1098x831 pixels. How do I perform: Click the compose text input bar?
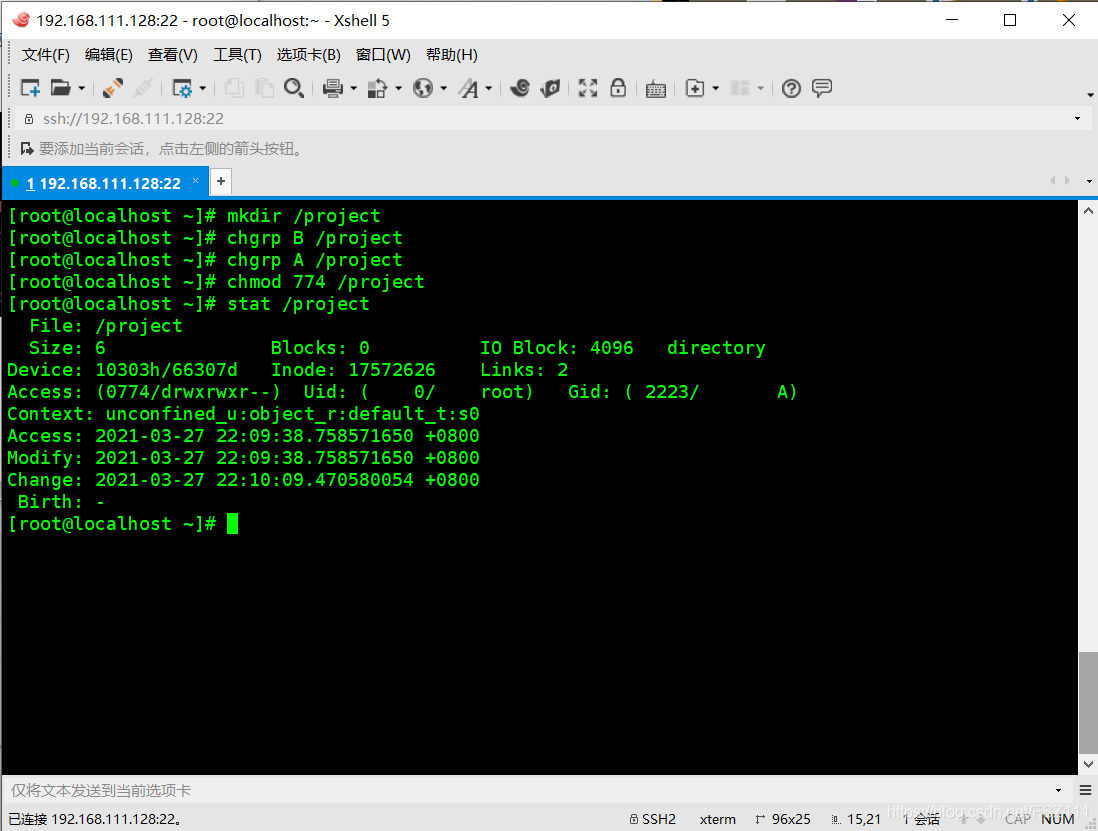coord(525,790)
